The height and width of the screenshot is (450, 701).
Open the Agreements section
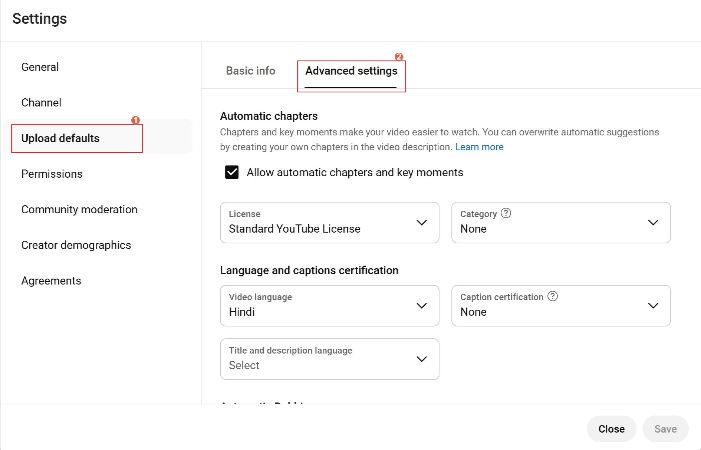(x=51, y=281)
